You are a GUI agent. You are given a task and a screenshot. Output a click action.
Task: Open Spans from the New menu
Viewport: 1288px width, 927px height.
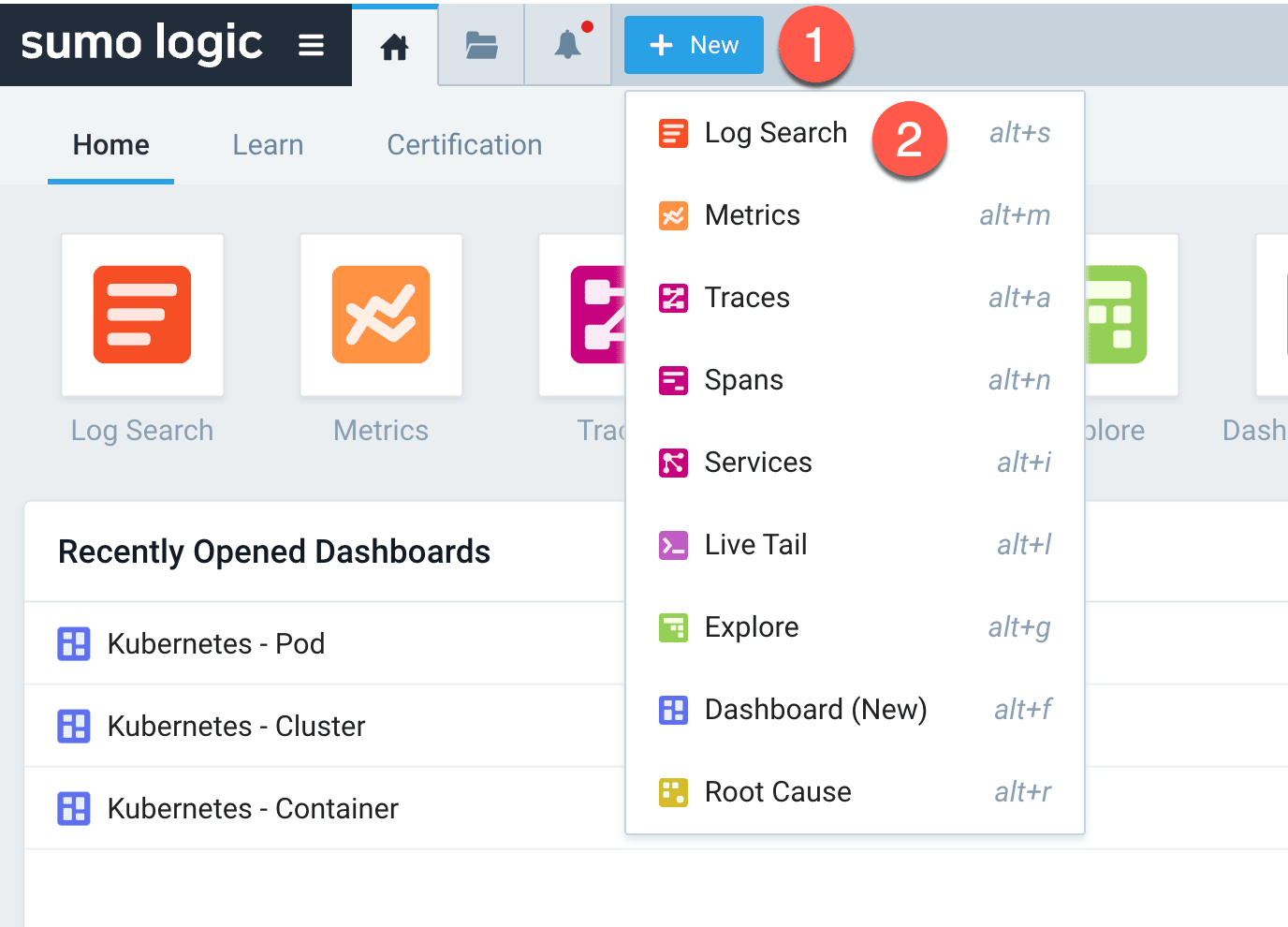(x=743, y=380)
